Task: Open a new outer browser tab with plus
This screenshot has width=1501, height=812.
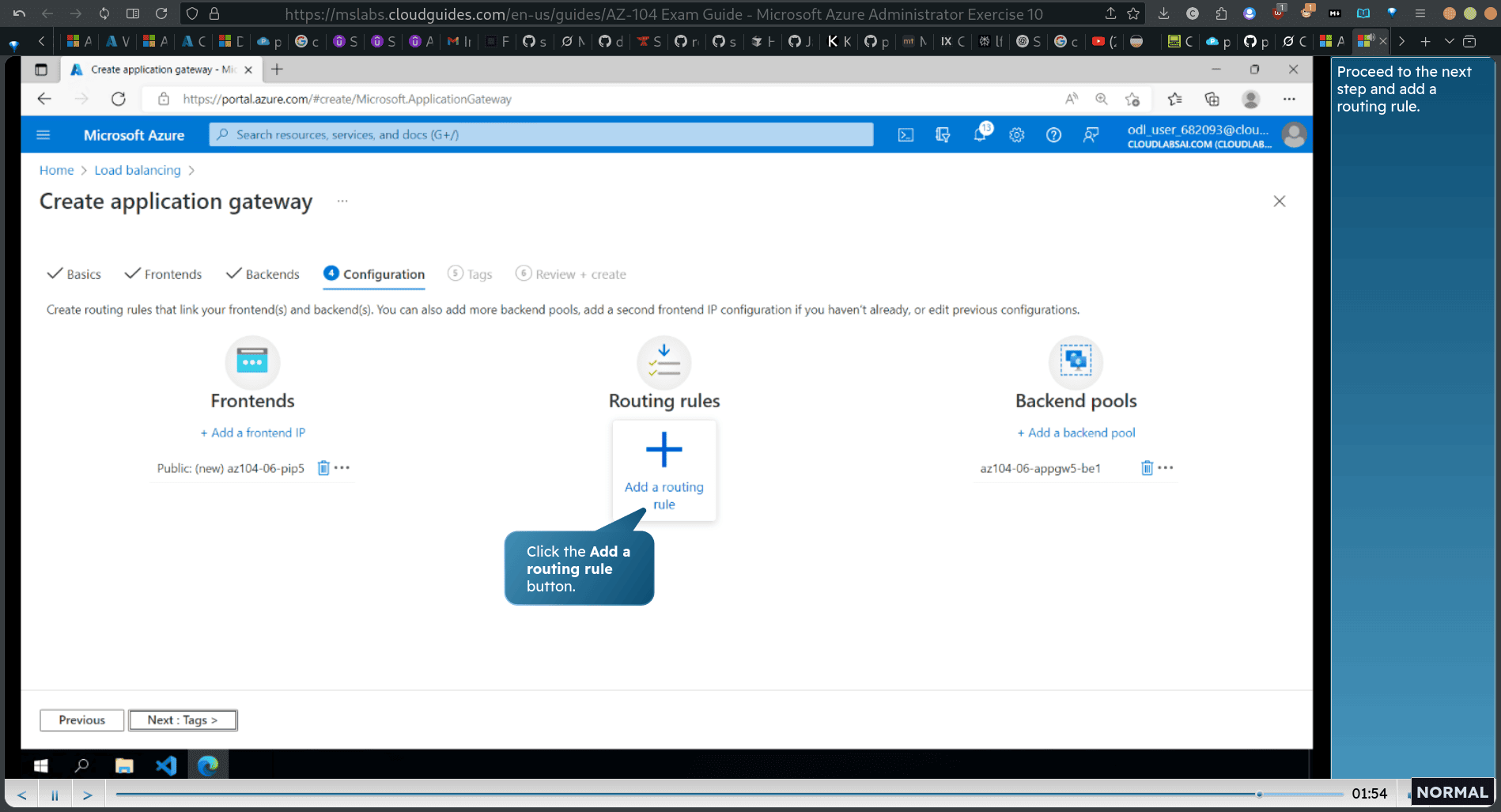Action: pos(1425,41)
